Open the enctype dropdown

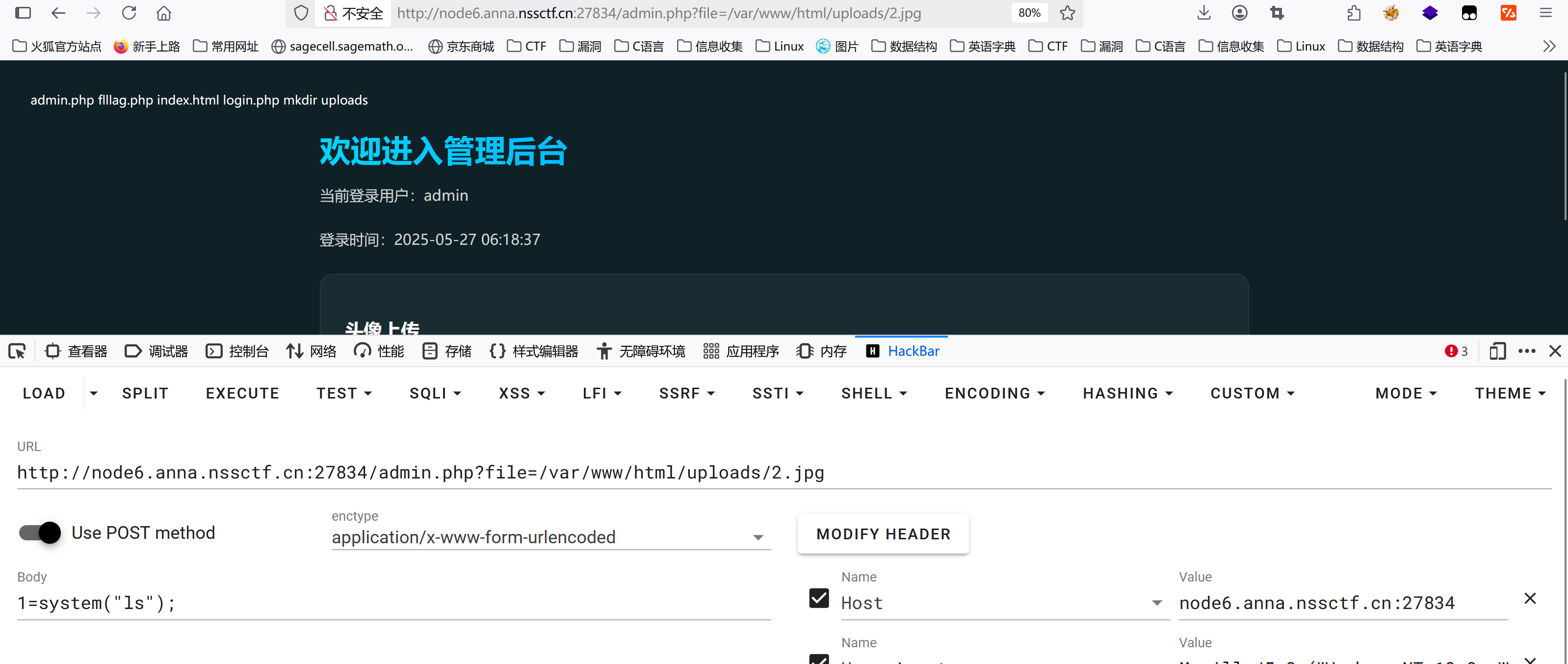pos(758,537)
